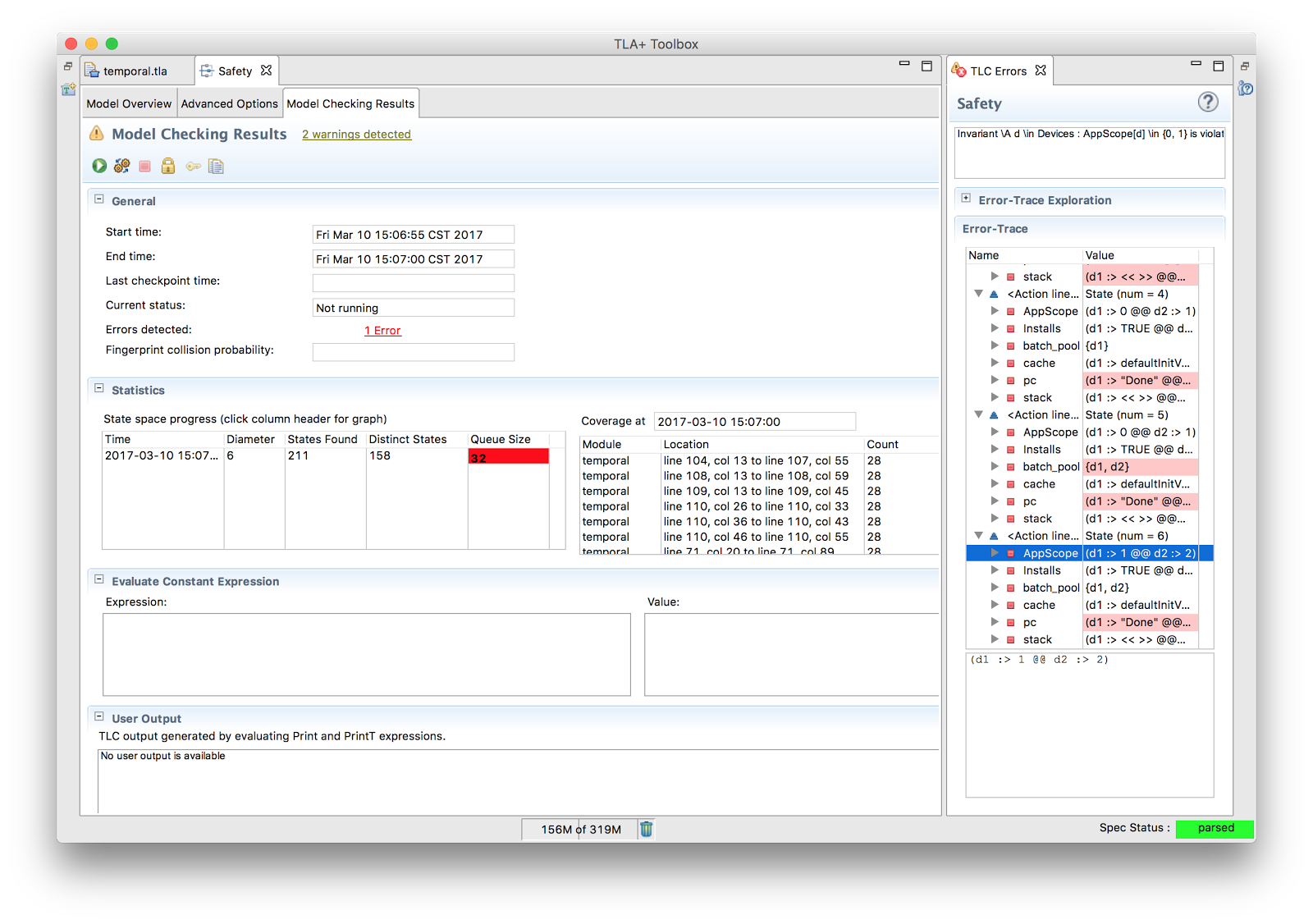Click the red Queue Size cell showing 32
1313x924 pixels.
point(508,457)
